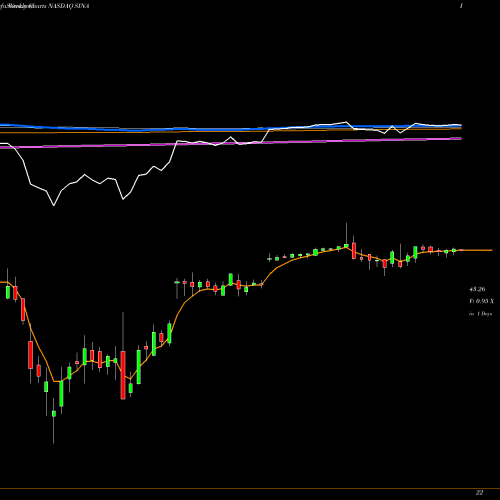Click the magenta moving average line
Screen dimensions: 500x500
231,143
